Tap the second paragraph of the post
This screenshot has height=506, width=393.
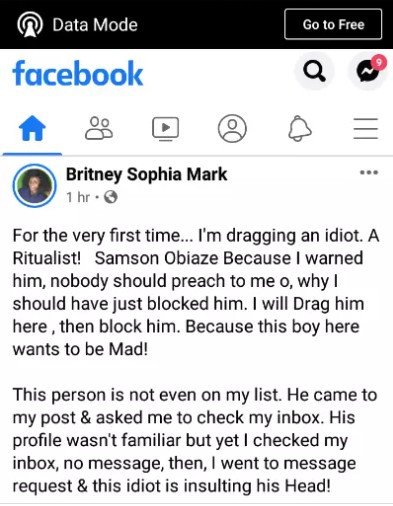[195, 440]
